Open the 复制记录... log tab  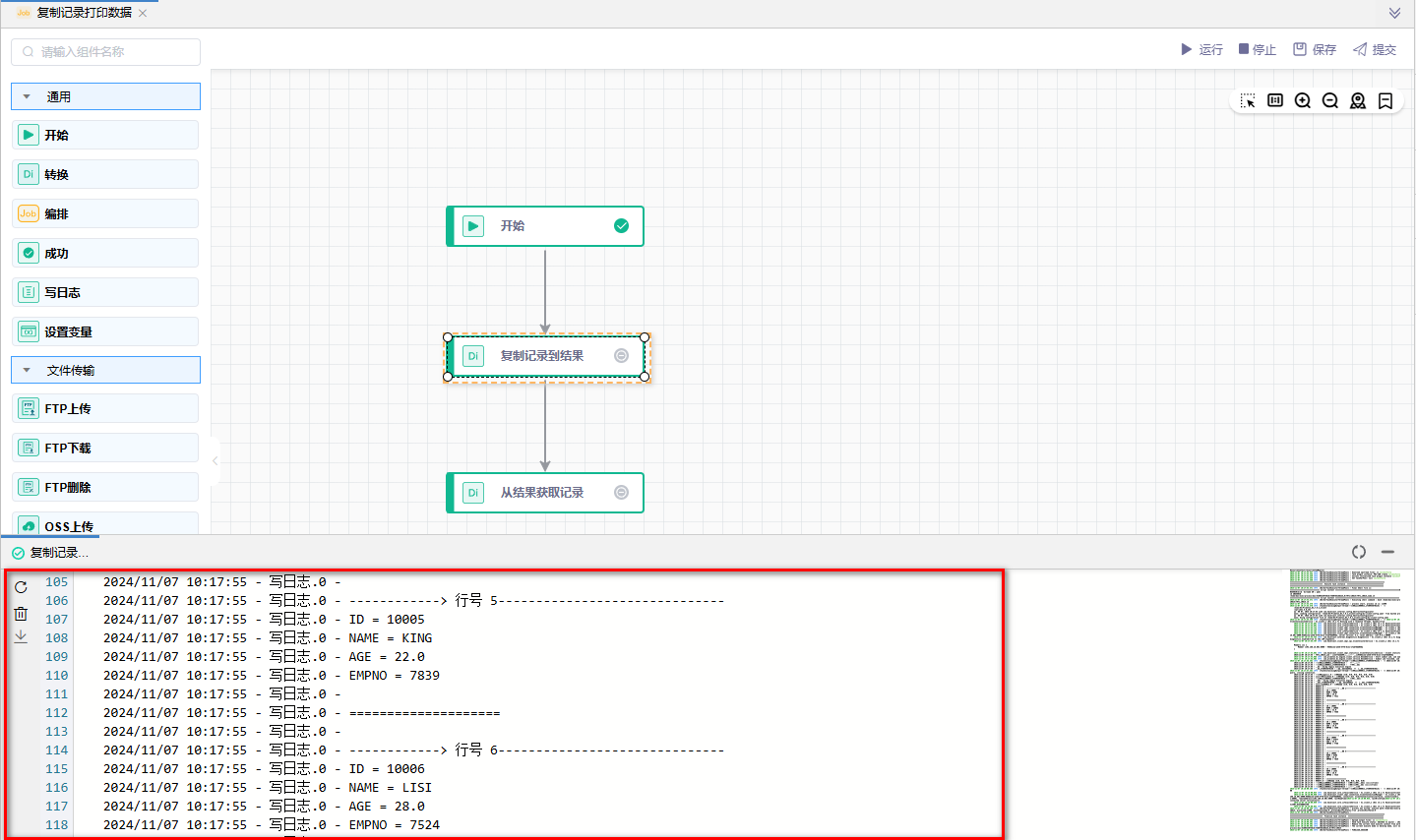pos(58,553)
